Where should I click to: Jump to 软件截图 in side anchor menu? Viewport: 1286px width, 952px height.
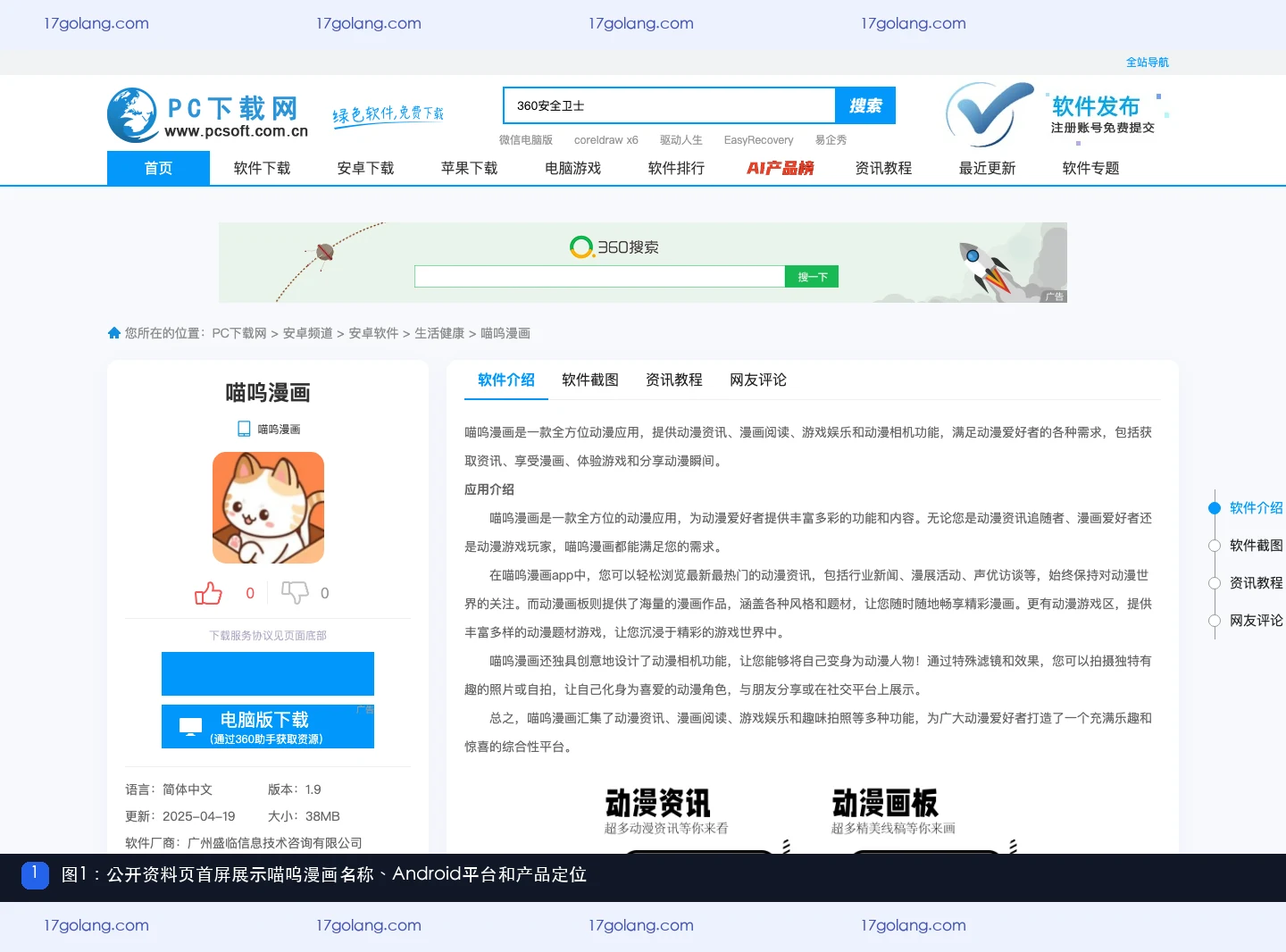[1257, 546]
